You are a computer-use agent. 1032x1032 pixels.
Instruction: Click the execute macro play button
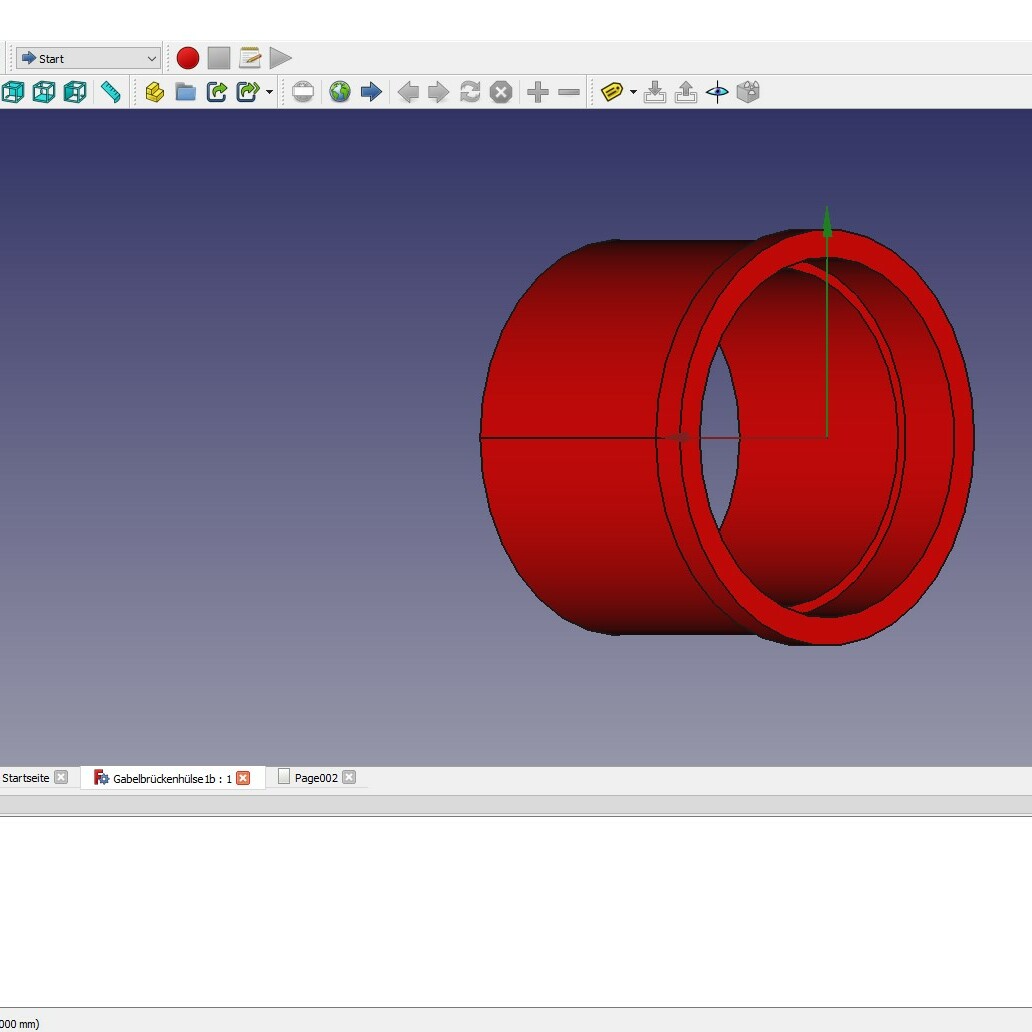coord(281,58)
